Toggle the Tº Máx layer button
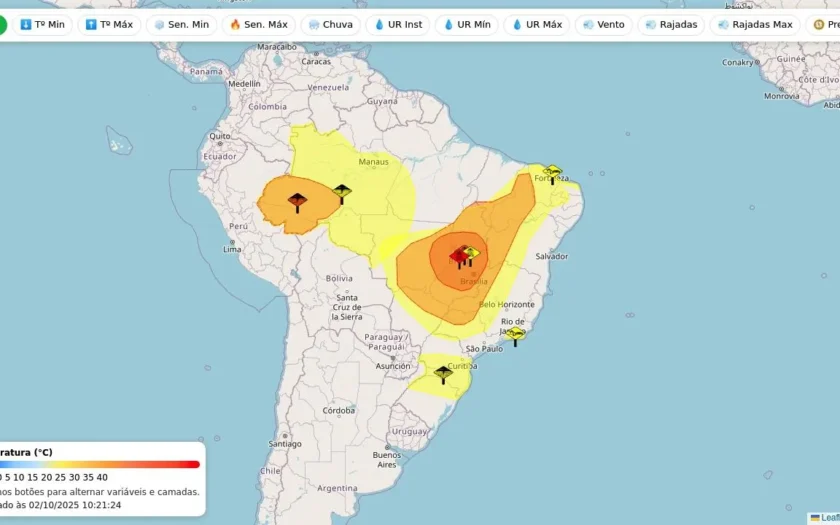The image size is (840, 525). point(109,25)
